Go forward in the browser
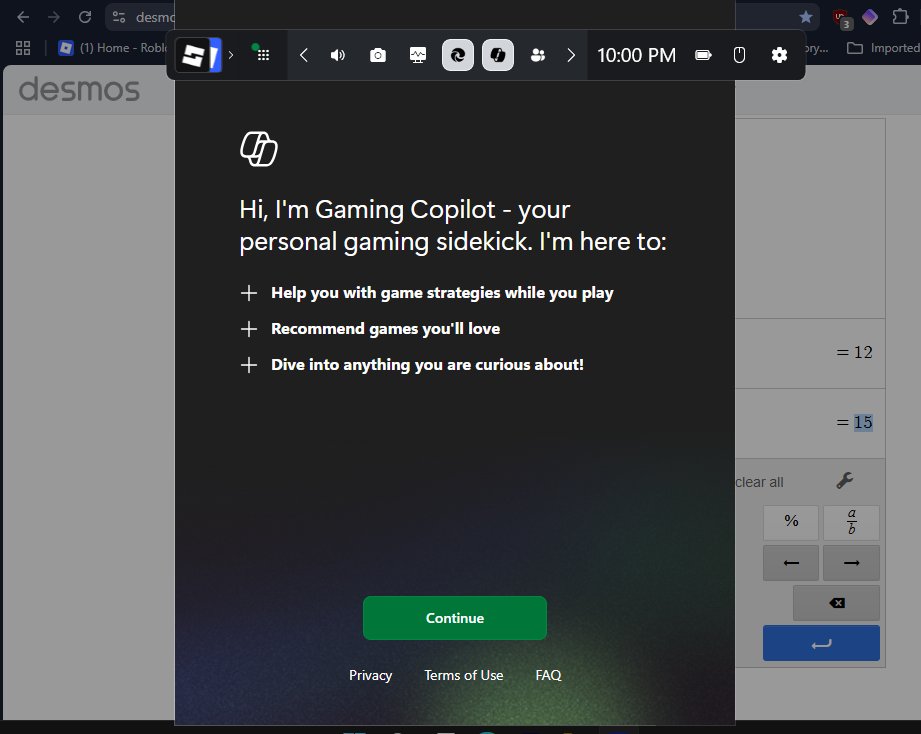Image resolution: width=921 pixels, height=734 pixels. tap(54, 17)
